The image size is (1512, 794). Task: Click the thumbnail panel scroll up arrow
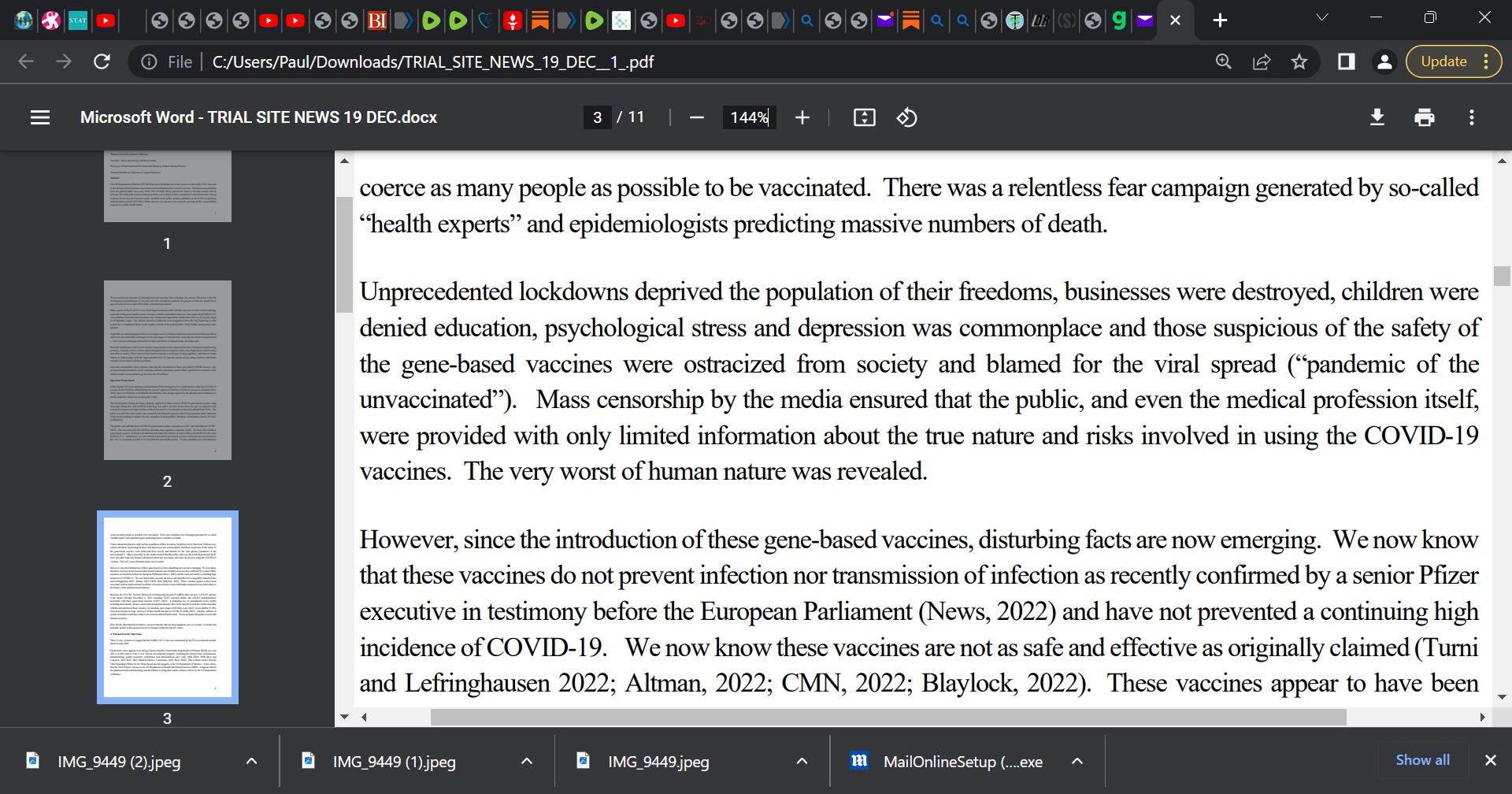(x=344, y=161)
